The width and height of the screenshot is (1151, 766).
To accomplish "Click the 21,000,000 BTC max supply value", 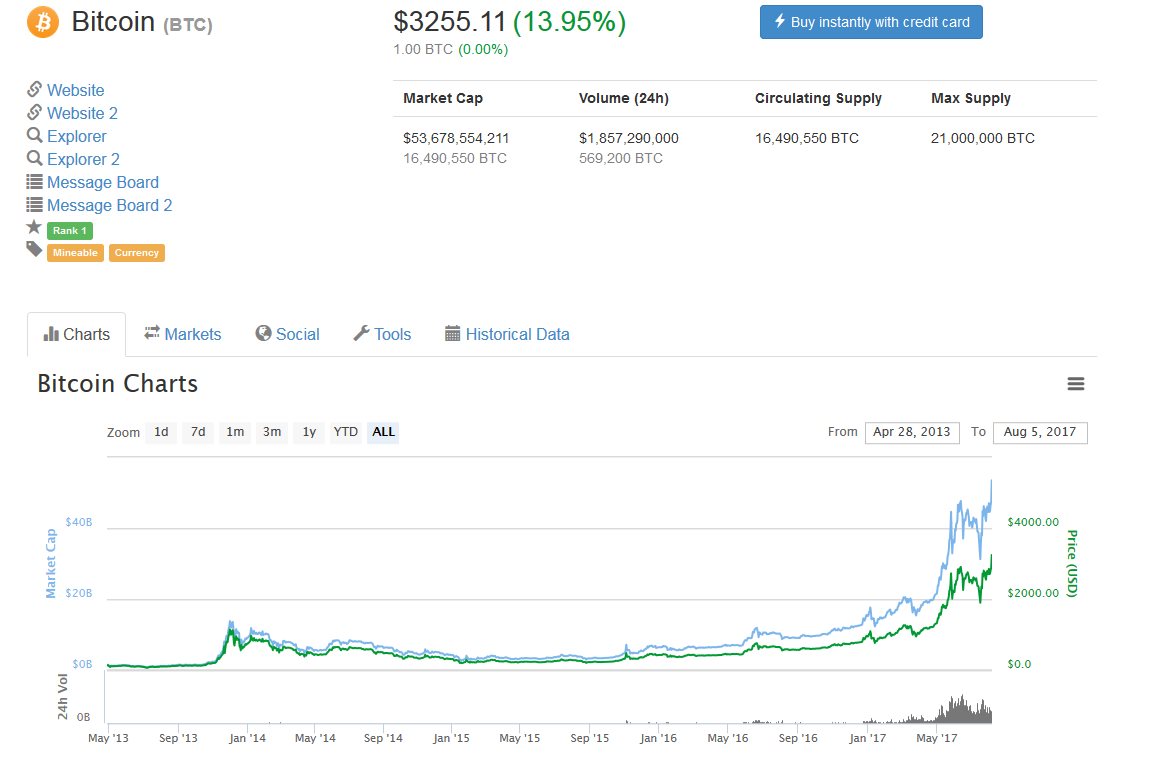I will coord(982,138).
